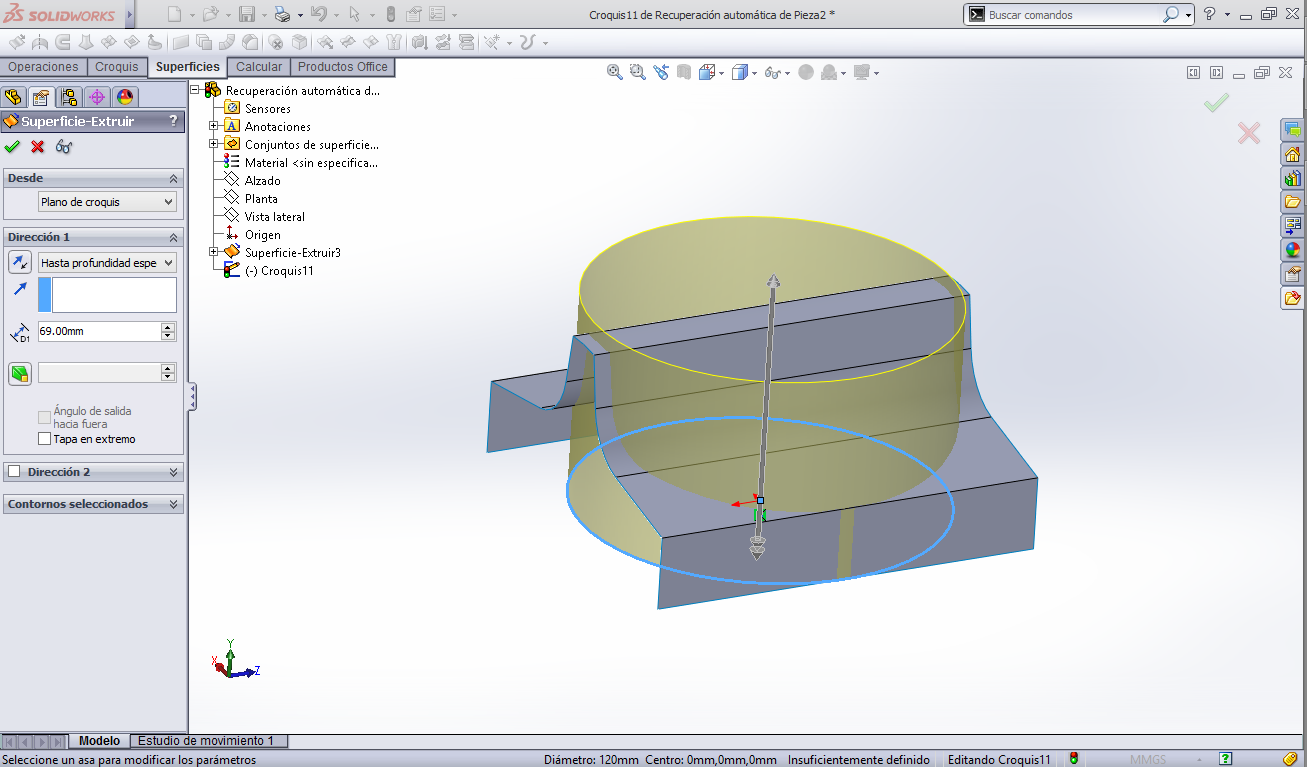Open Design Library icon in task pane
Screen dimensions: 1307x767
[x=1292, y=178]
